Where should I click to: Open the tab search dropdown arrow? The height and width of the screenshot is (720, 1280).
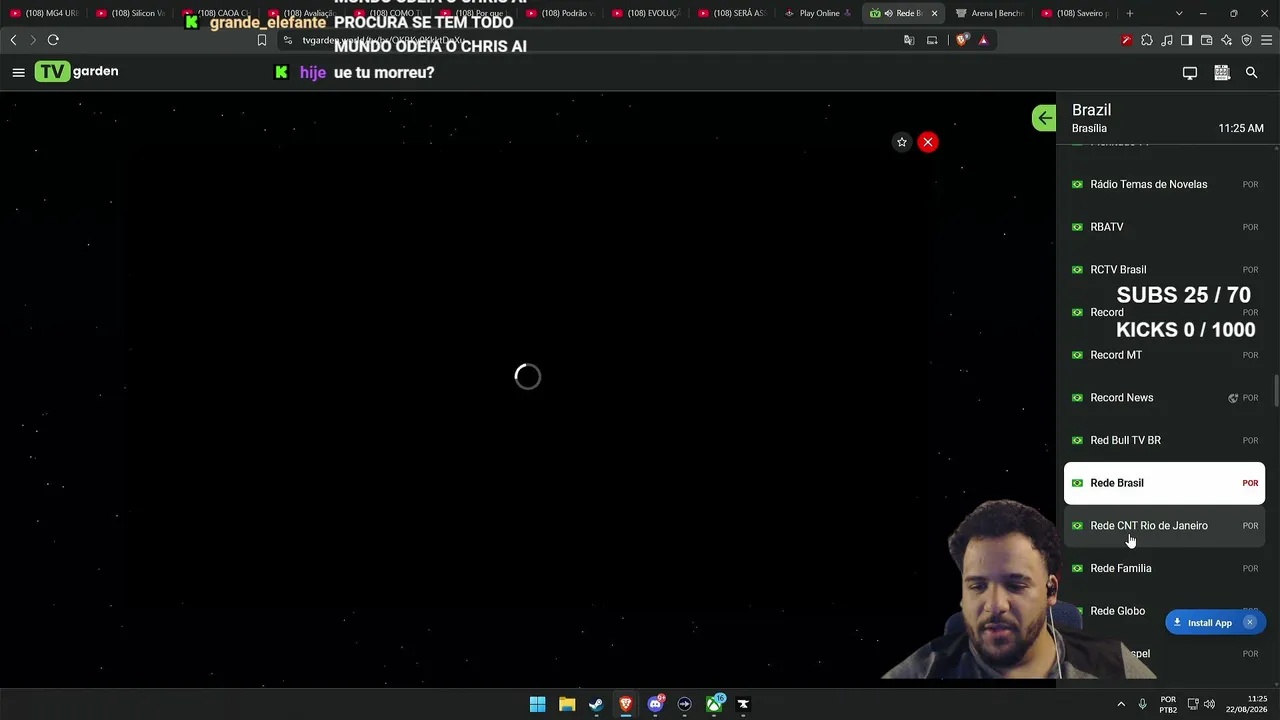click(x=1179, y=13)
